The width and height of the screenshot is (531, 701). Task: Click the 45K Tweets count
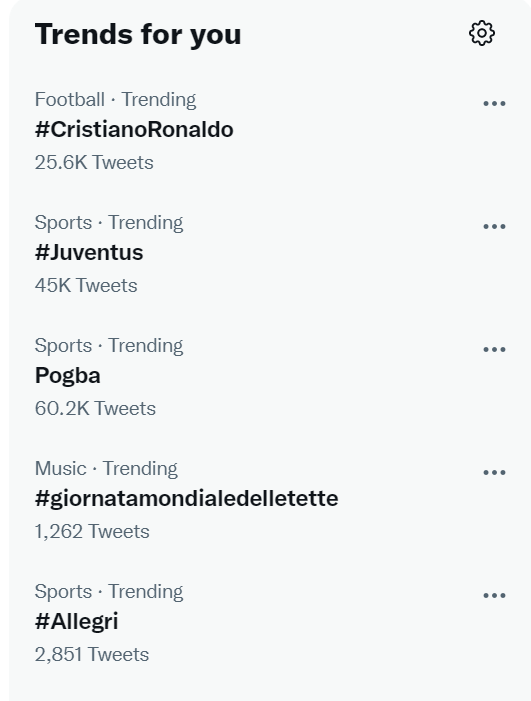click(86, 285)
